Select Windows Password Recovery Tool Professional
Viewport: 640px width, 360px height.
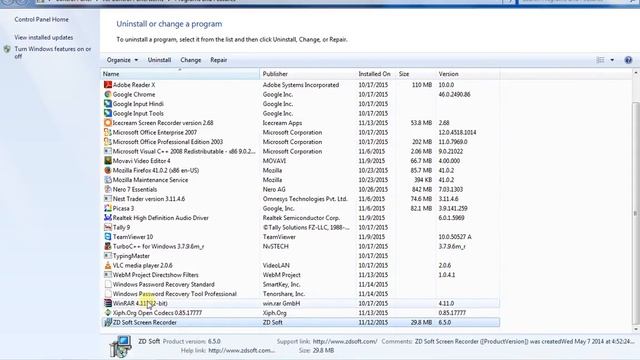click(300, 294)
